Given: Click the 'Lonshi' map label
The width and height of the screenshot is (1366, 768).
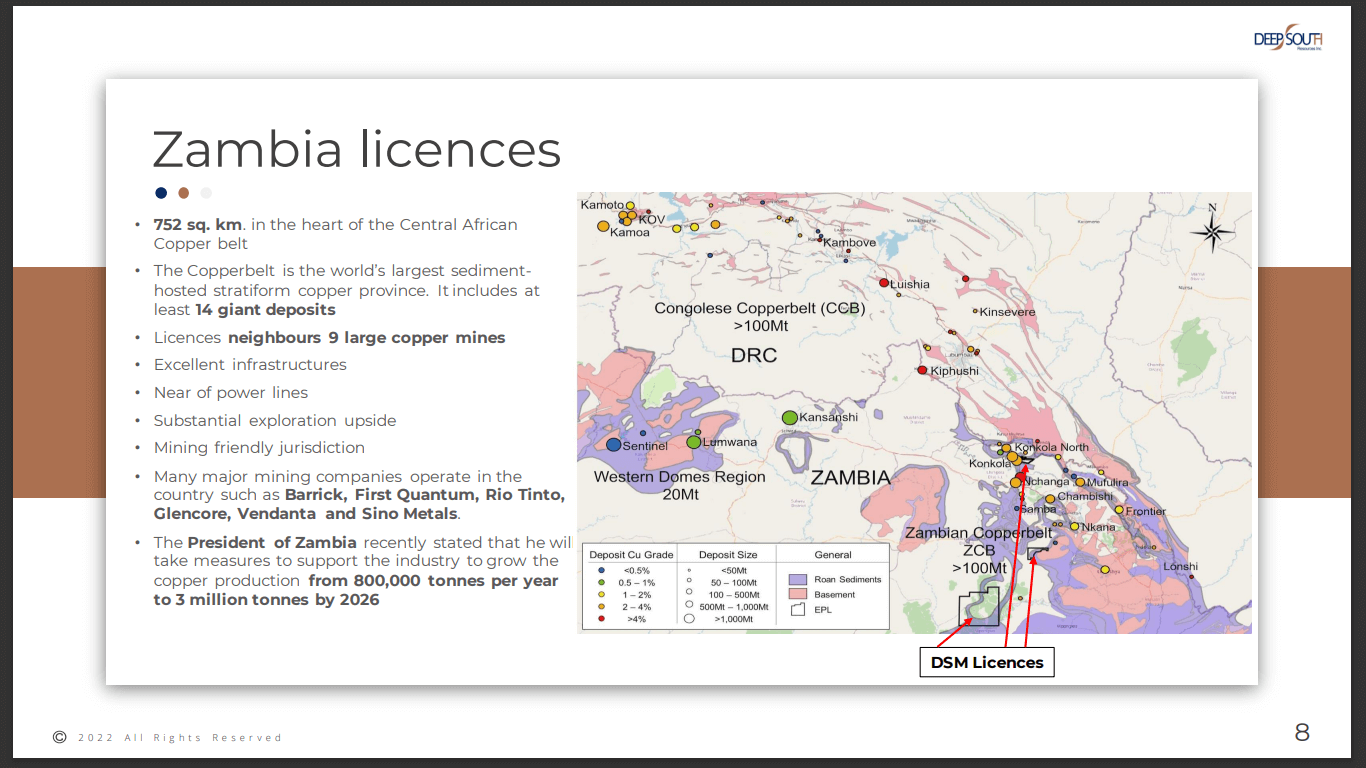Looking at the screenshot, I should (x=1180, y=567).
